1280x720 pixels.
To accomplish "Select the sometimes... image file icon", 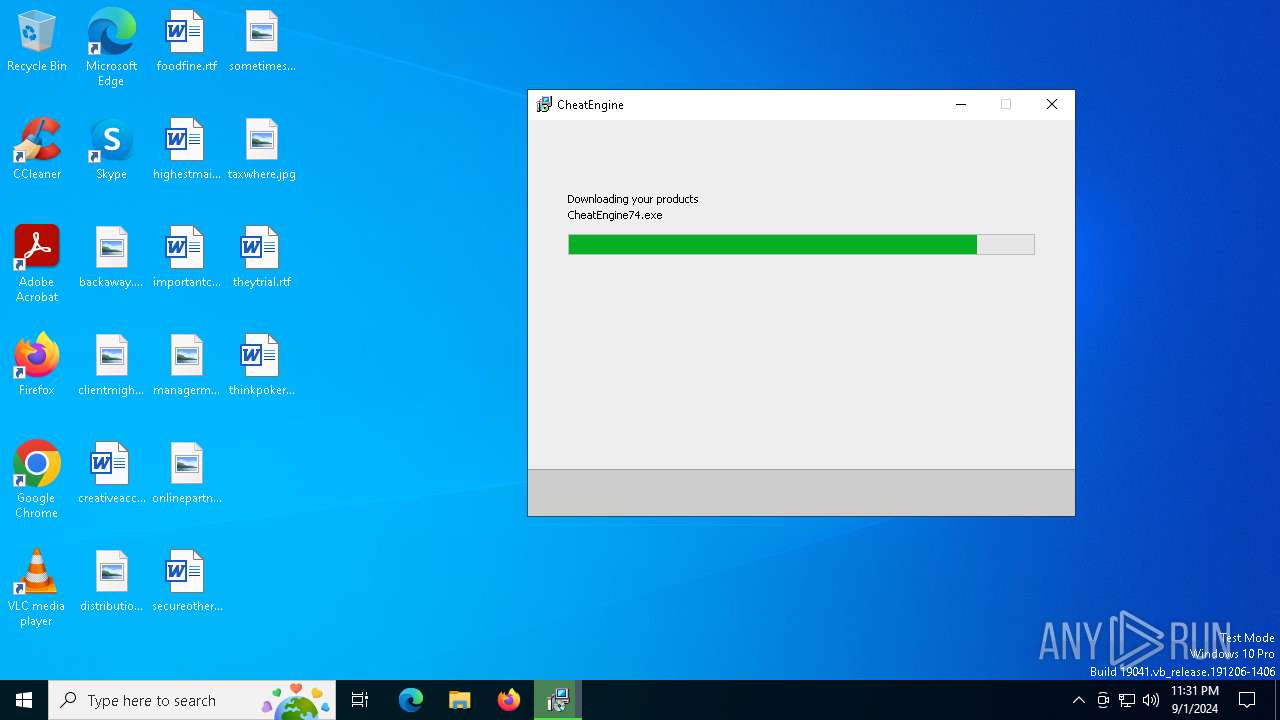I will (262, 42).
